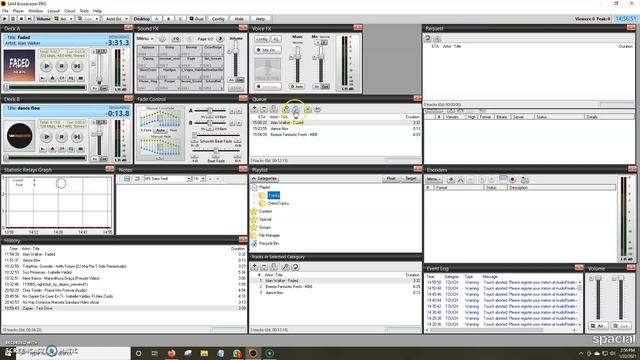Screen dimensions: 640x360
Task: Open the font size dropdown in Notes
Action: click(203, 179)
